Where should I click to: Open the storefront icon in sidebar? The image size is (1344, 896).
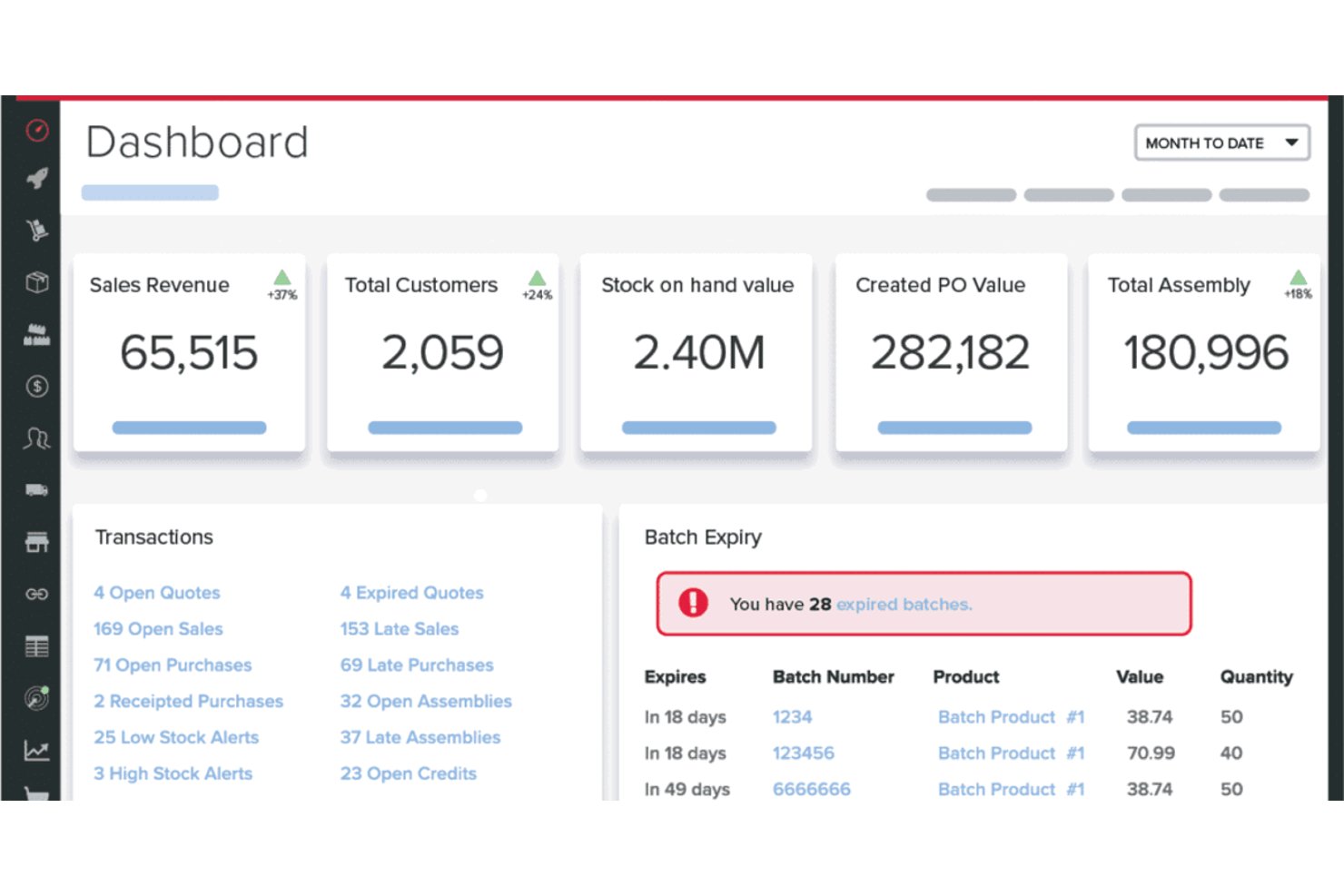tap(37, 542)
